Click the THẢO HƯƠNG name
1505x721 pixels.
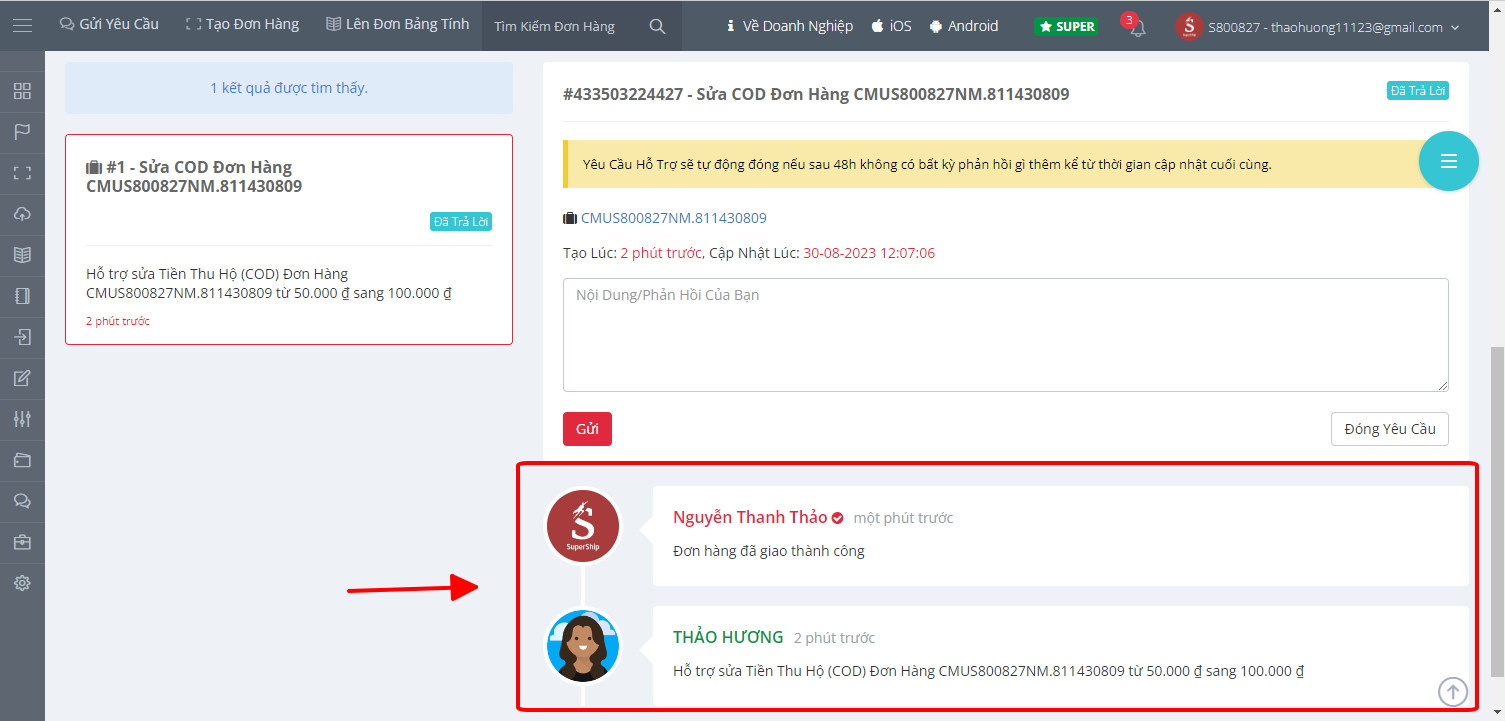[727, 638]
